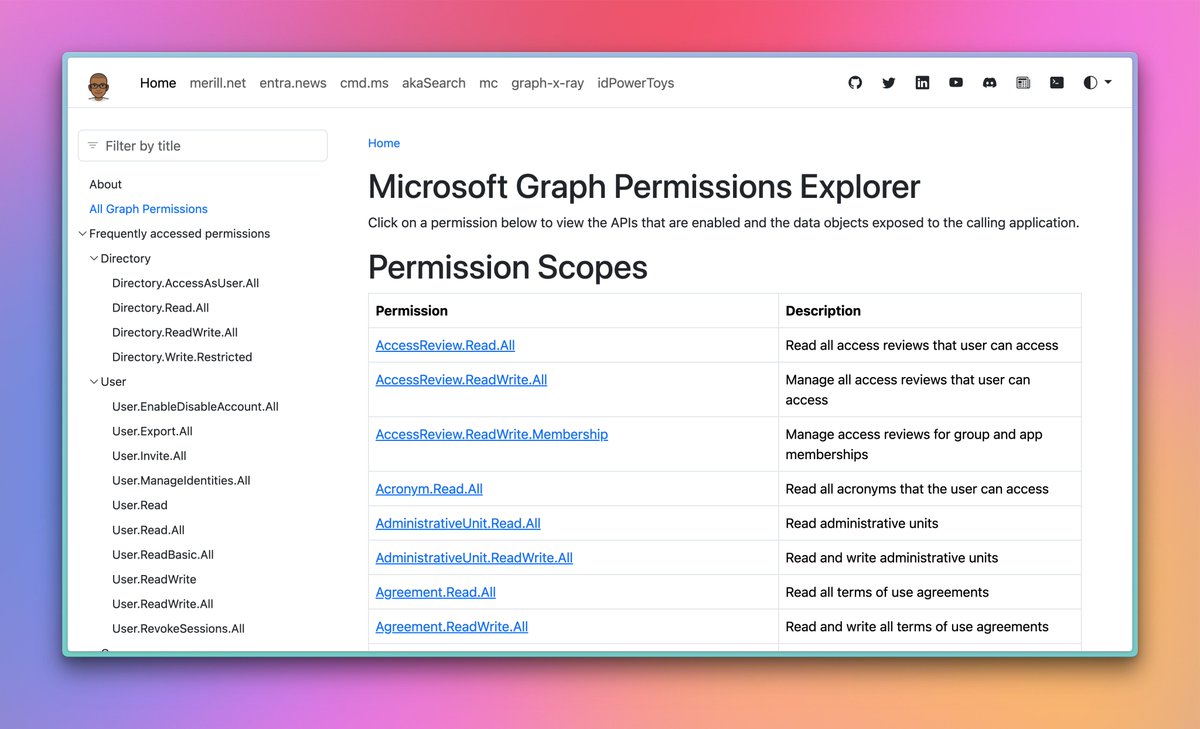Click the filter icon in the search box

[x=93, y=146]
